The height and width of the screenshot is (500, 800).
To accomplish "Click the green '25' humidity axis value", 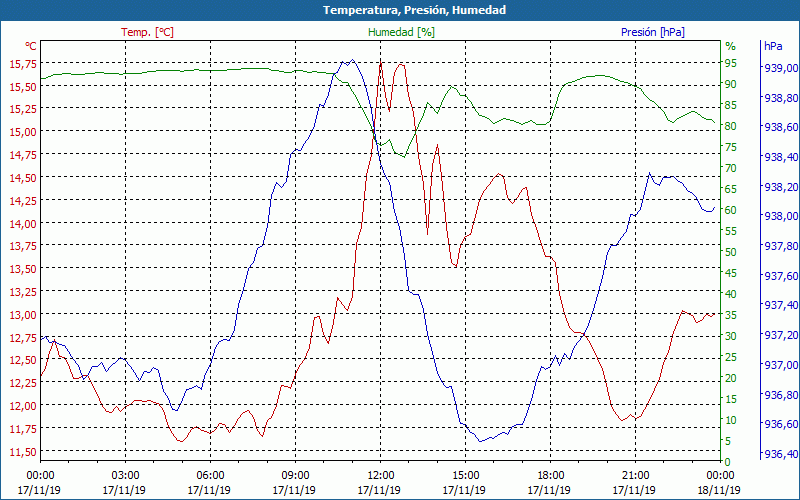I will [x=731, y=357].
